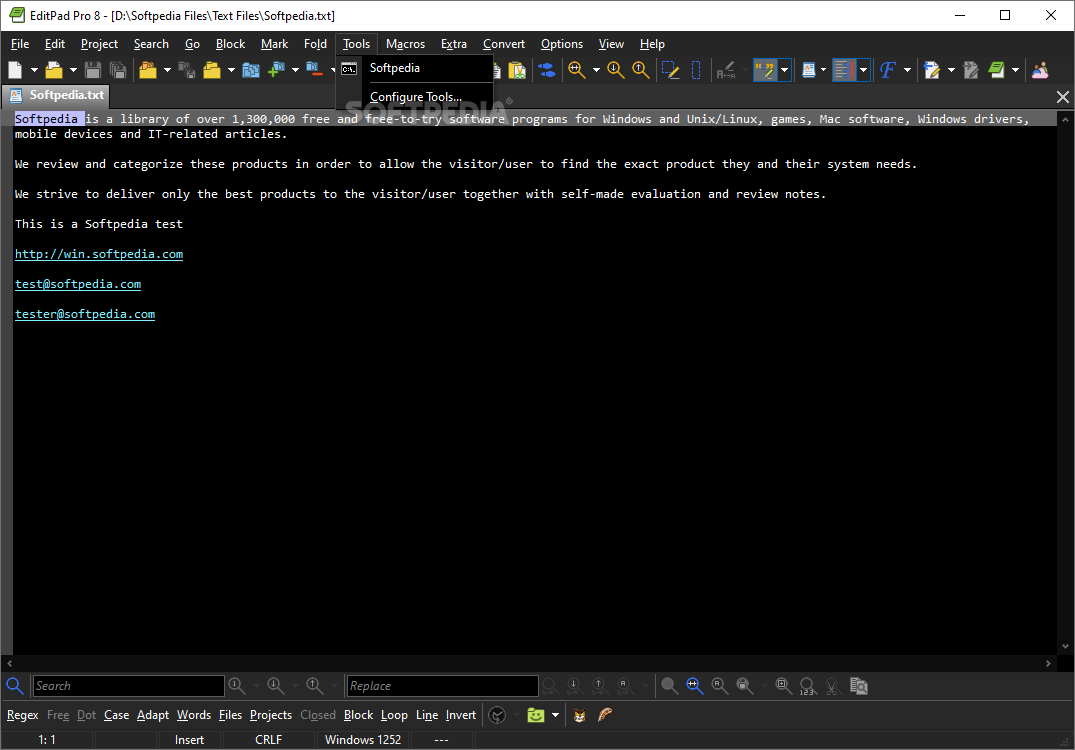Open the dropdown beside the smiley favorites folder
The width and height of the screenshot is (1075, 750).
coord(555,715)
